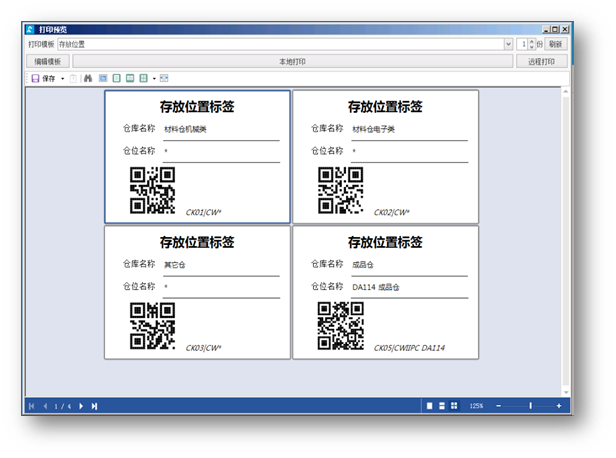The height and width of the screenshot is (458, 616).
Task: Click the QR code on CK05 label
Action: (x=341, y=326)
